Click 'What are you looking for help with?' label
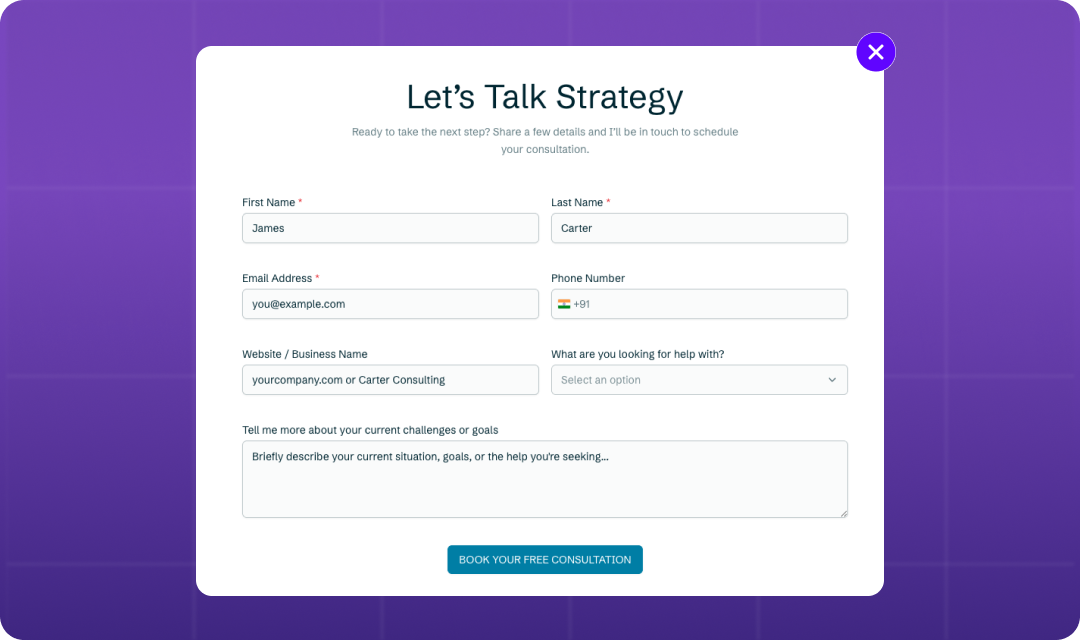Screen dimensions: 1080x640 (637, 354)
